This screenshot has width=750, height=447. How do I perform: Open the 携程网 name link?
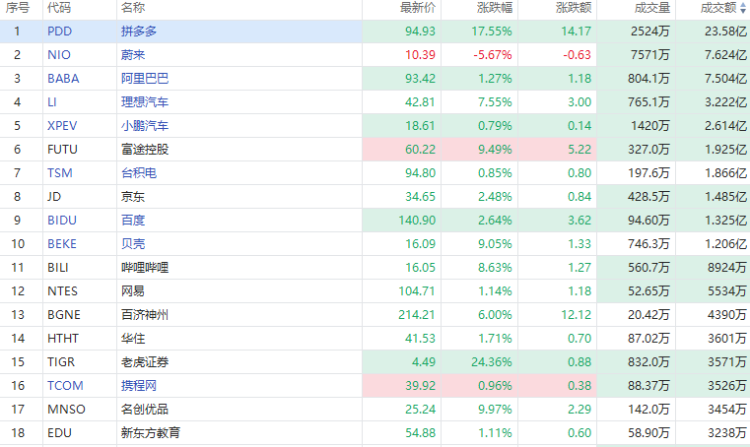(x=139, y=385)
